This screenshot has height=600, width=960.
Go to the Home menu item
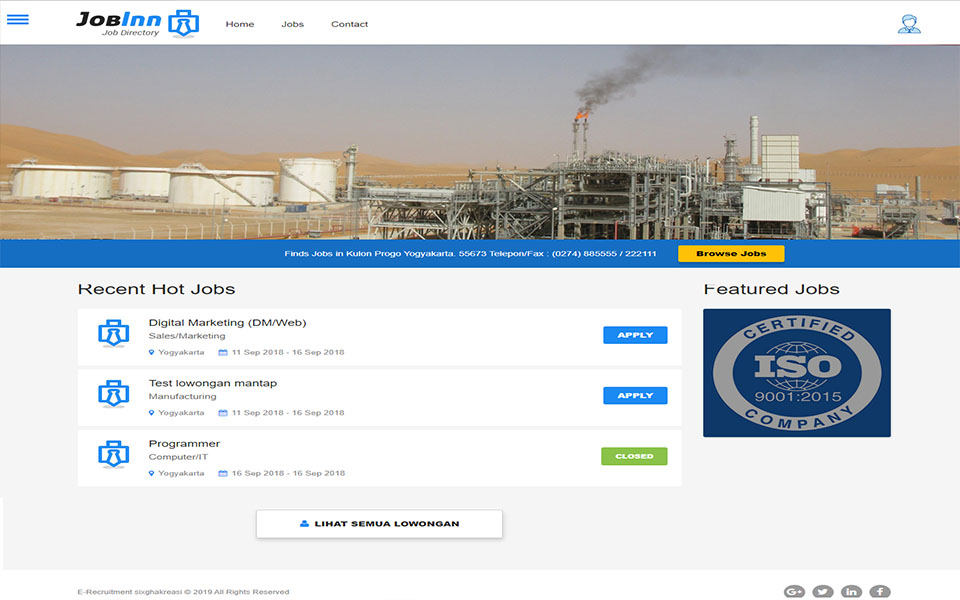click(x=240, y=24)
